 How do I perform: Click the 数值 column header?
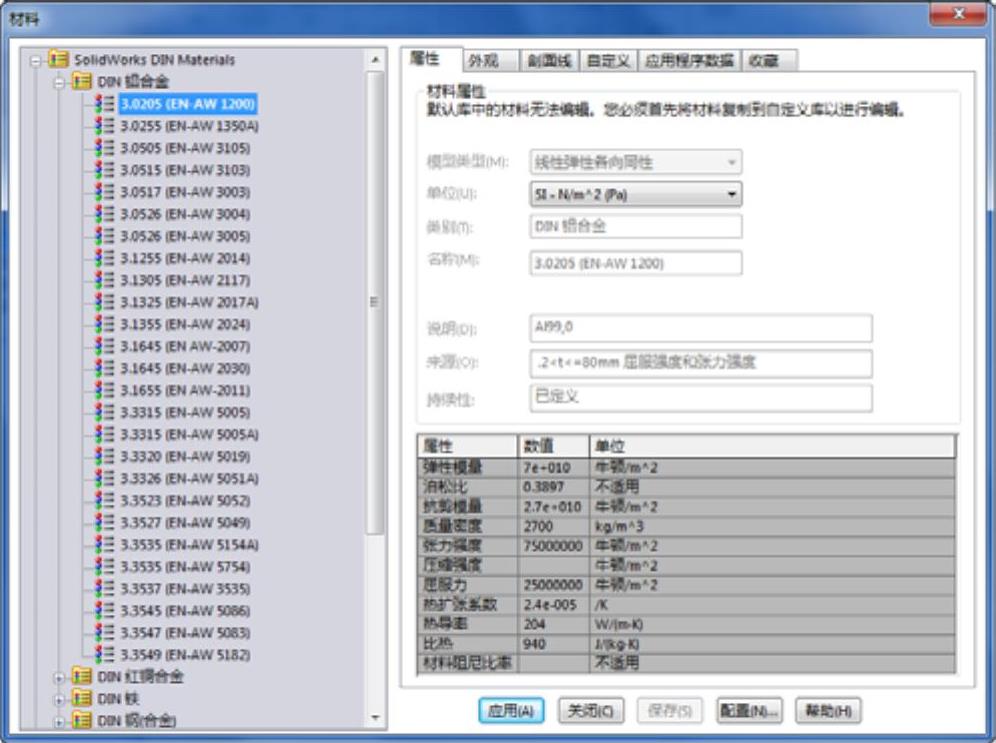(553, 446)
